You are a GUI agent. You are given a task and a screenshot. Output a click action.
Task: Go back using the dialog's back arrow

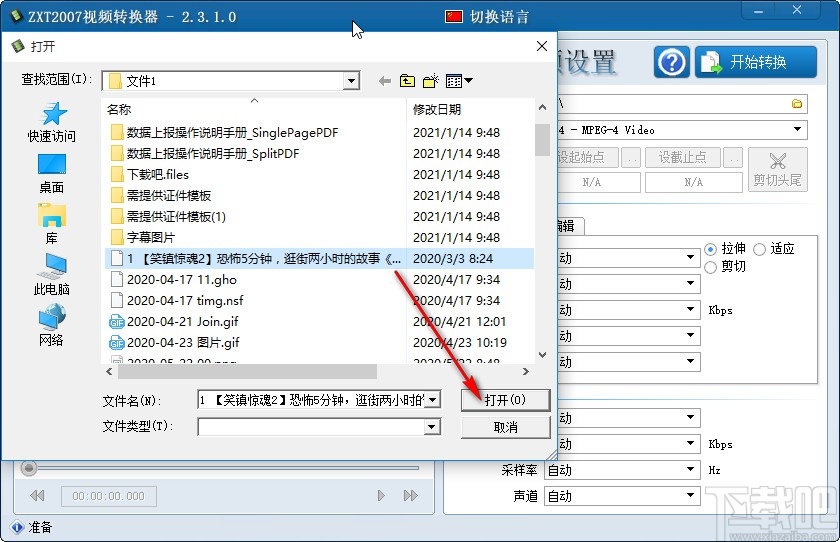pos(384,81)
